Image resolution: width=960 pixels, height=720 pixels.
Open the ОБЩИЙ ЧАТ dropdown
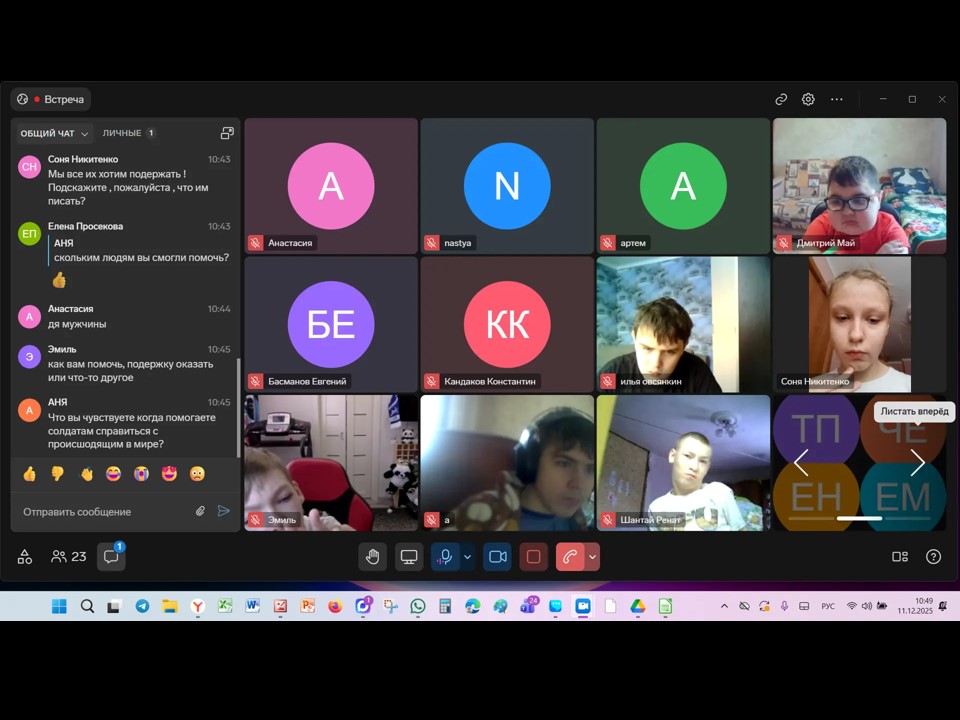click(x=54, y=133)
